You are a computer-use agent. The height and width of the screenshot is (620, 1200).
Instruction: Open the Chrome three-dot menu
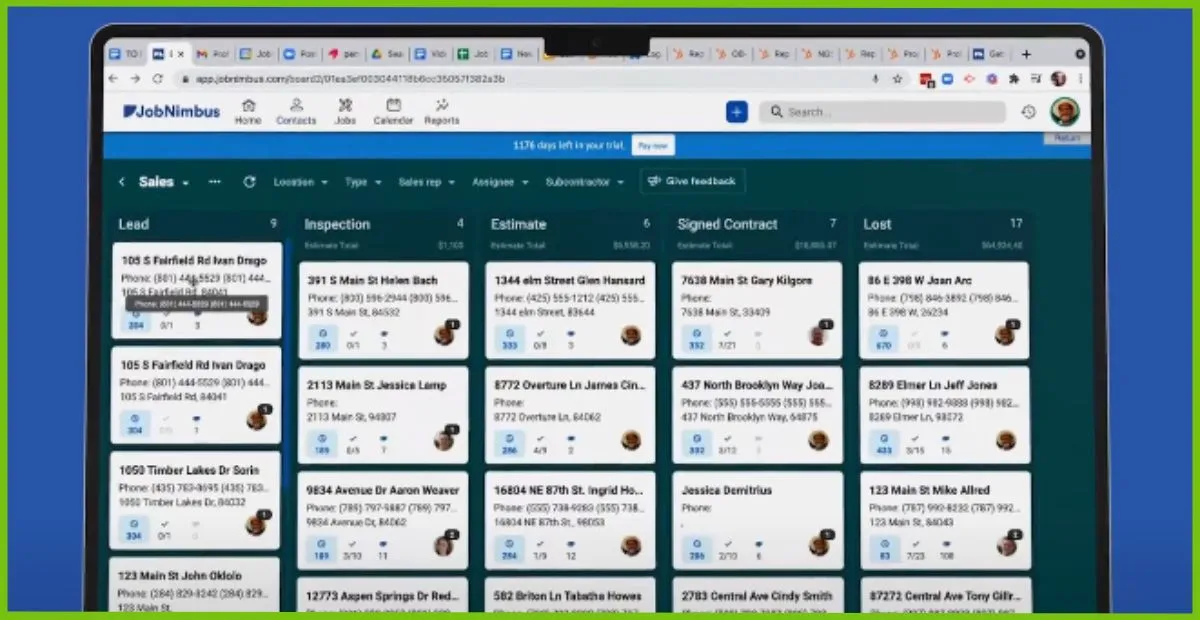(x=1080, y=78)
